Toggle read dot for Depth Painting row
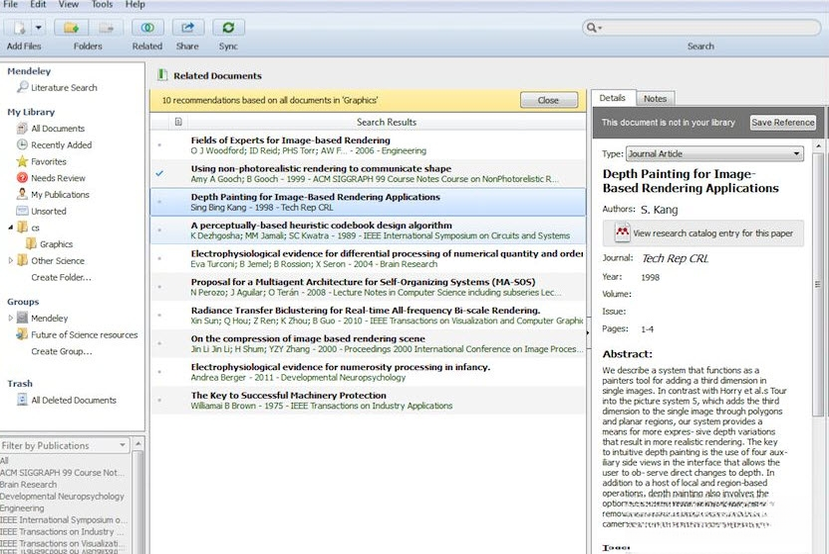 tap(160, 201)
